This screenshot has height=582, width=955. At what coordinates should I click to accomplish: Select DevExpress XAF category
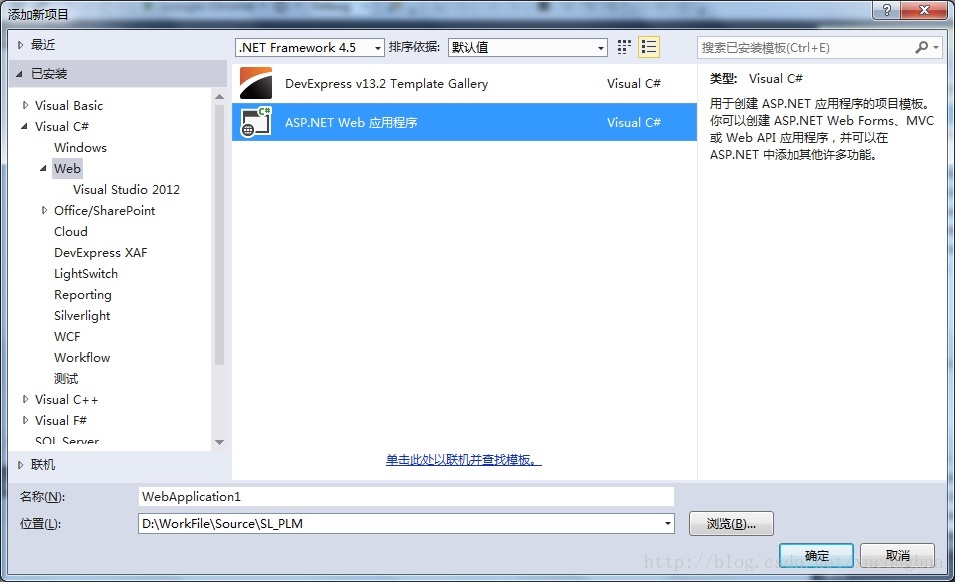100,253
